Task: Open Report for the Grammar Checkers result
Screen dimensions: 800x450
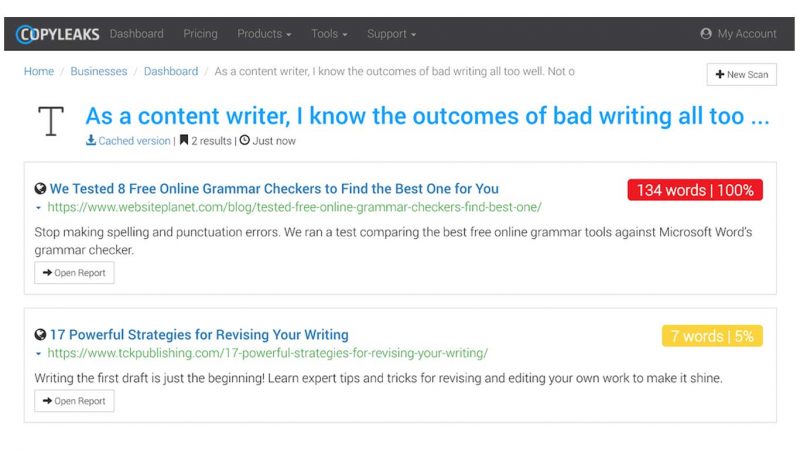Action: pyautogui.click(x=74, y=273)
